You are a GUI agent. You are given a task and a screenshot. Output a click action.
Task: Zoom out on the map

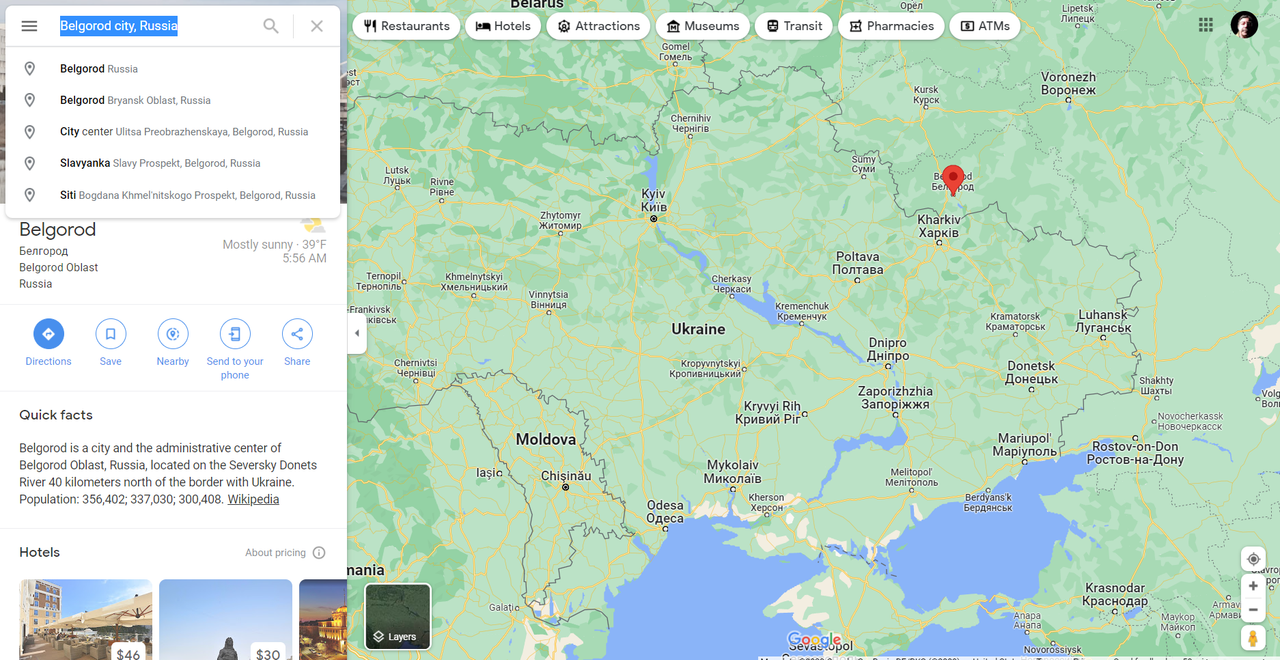1253,610
